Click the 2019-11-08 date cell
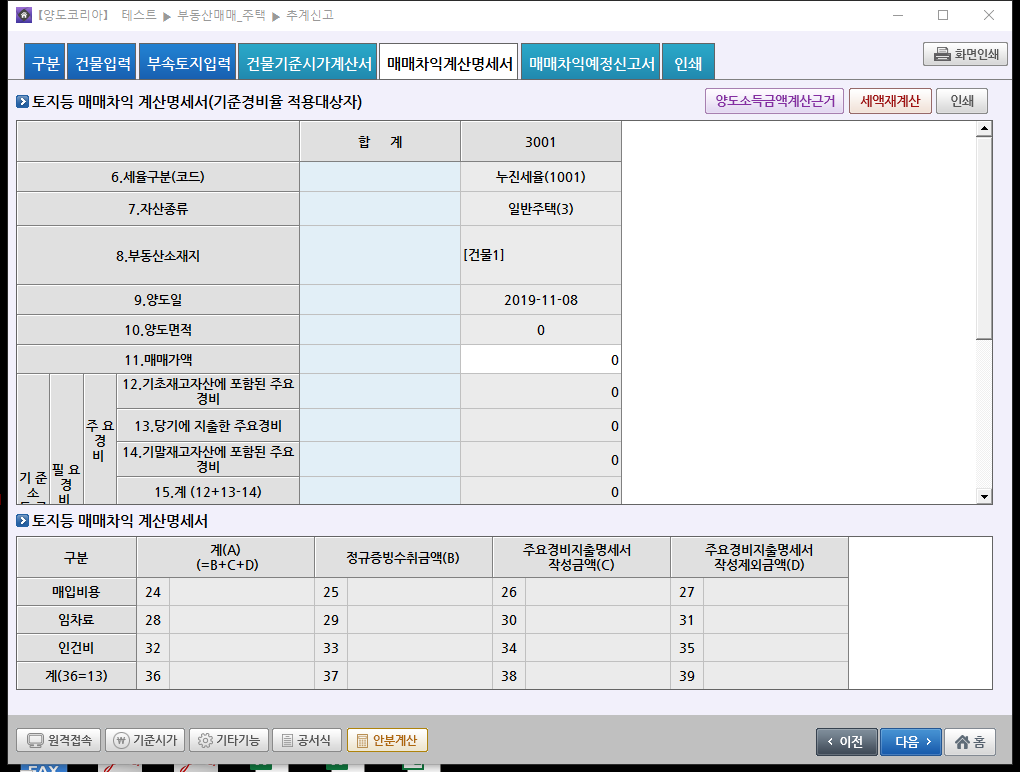Screen dimensions: 1020x772 pos(541,300)
